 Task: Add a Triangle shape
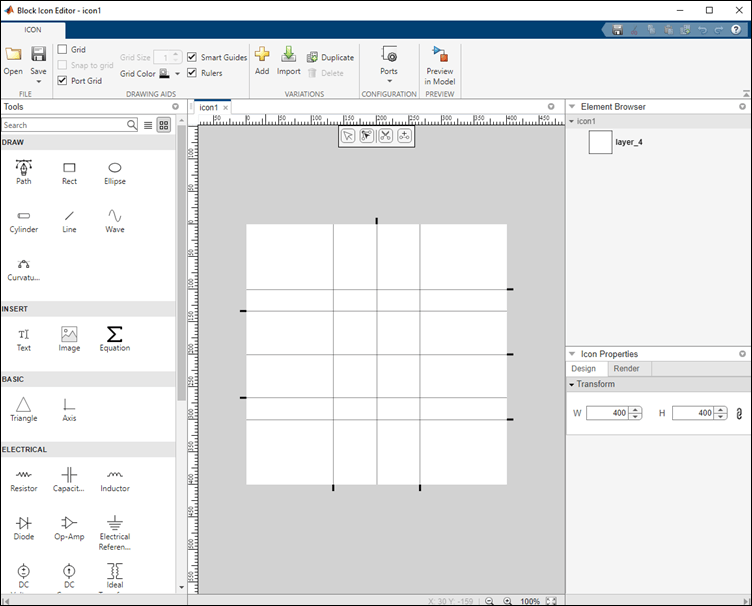[x=24, y=410]
